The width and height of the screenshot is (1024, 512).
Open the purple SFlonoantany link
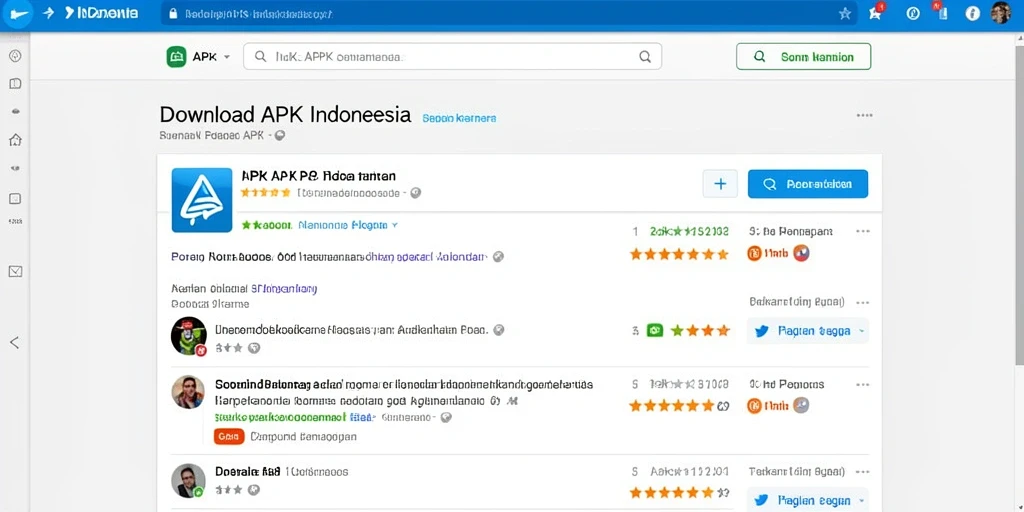click(284, 288)
